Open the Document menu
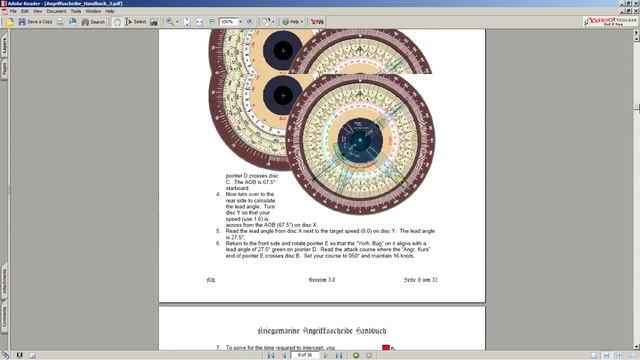 pyautogui.click(x=56, y=11)
